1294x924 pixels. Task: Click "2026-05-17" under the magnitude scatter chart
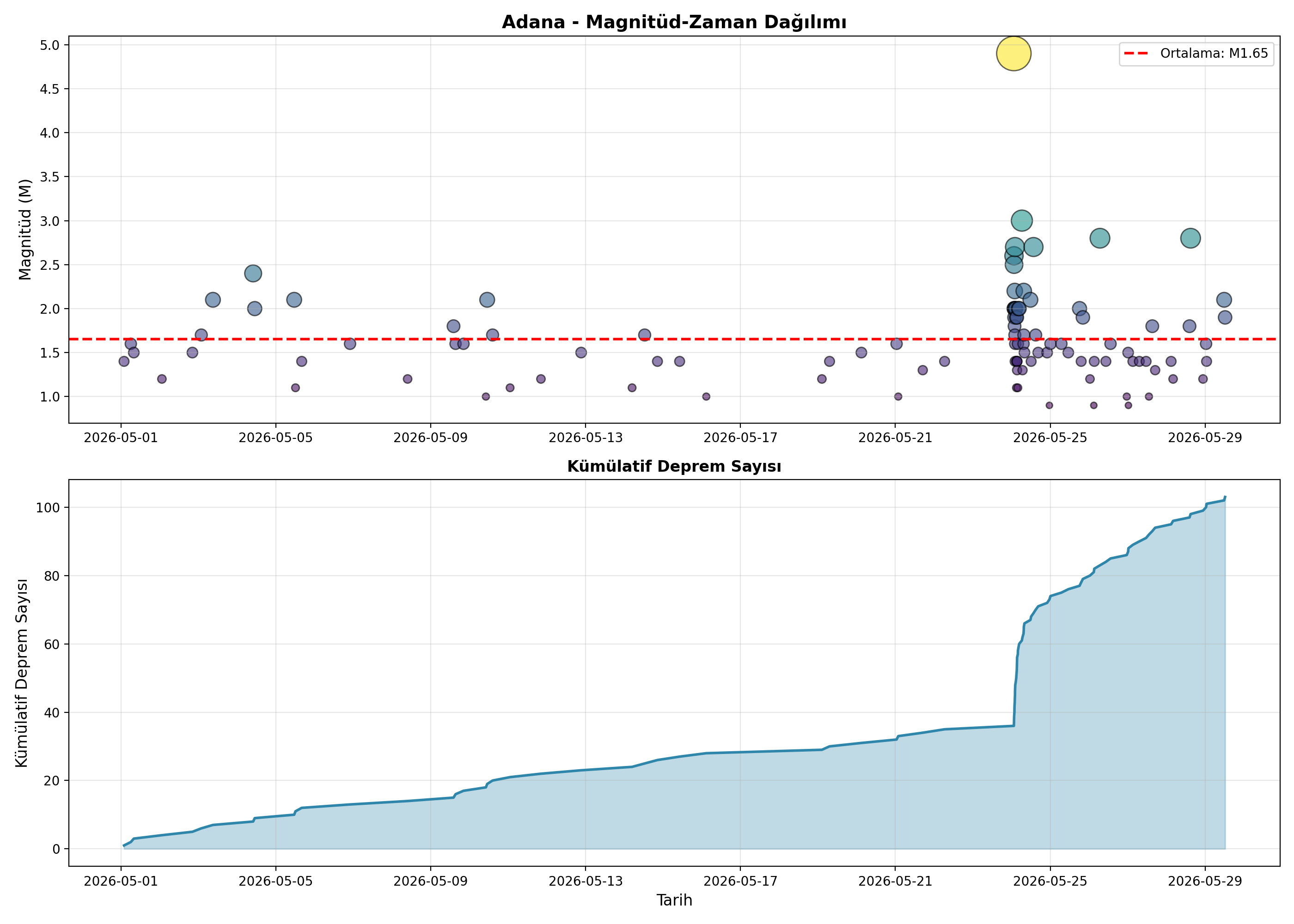tap(740, 438)
